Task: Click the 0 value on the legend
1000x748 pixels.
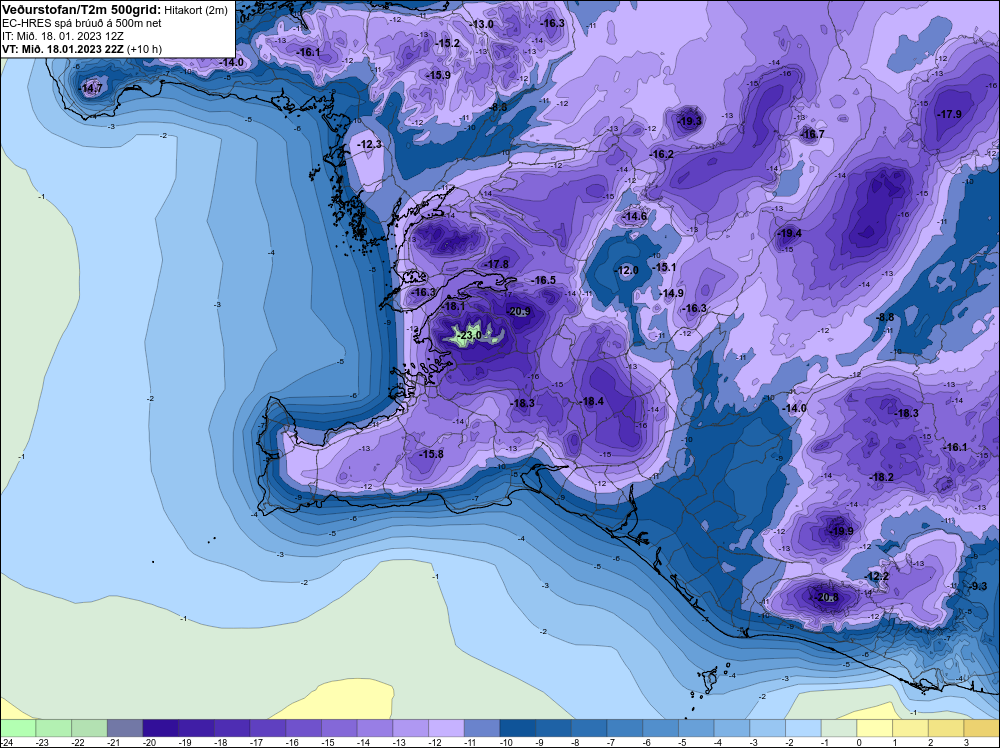Action: [859, 742]
